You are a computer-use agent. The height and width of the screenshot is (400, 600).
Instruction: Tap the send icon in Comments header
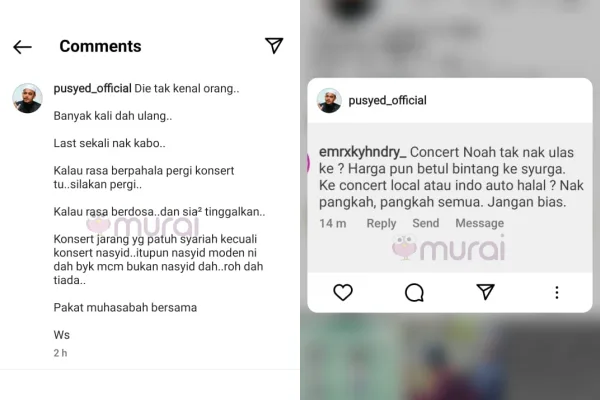(274, 46)
